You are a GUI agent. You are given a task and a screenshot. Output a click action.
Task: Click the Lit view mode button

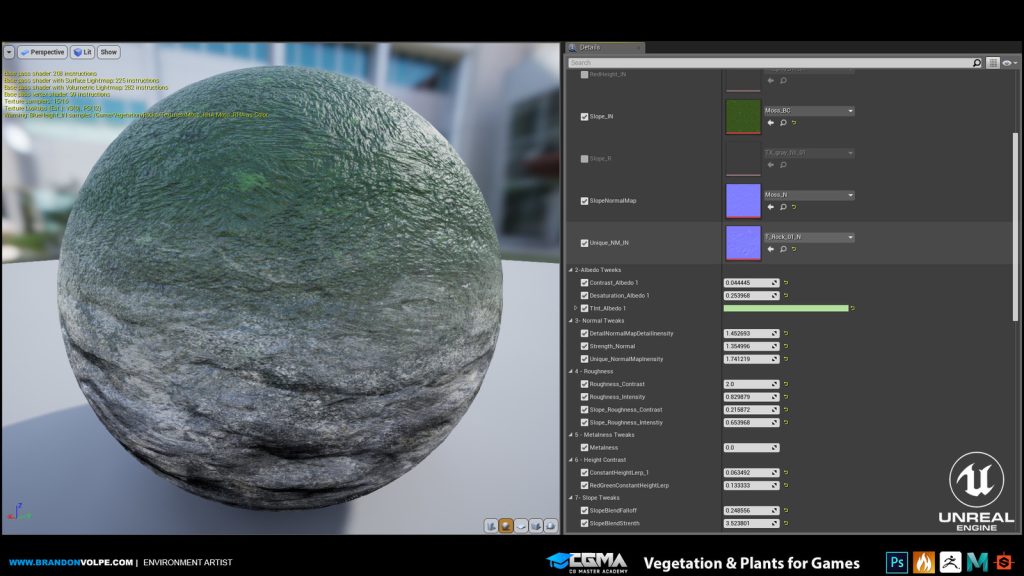81,52
